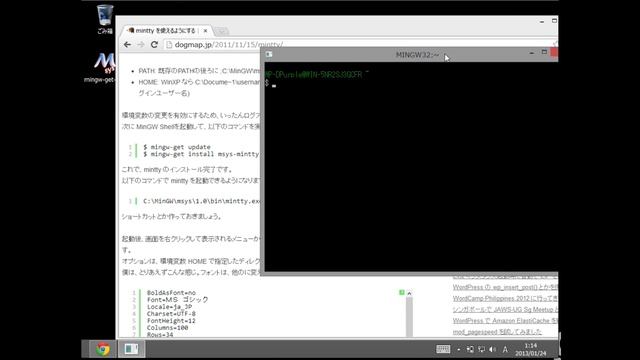Click the code block's vertical scrollbar track
640x360 pixels.
(409, 317)
